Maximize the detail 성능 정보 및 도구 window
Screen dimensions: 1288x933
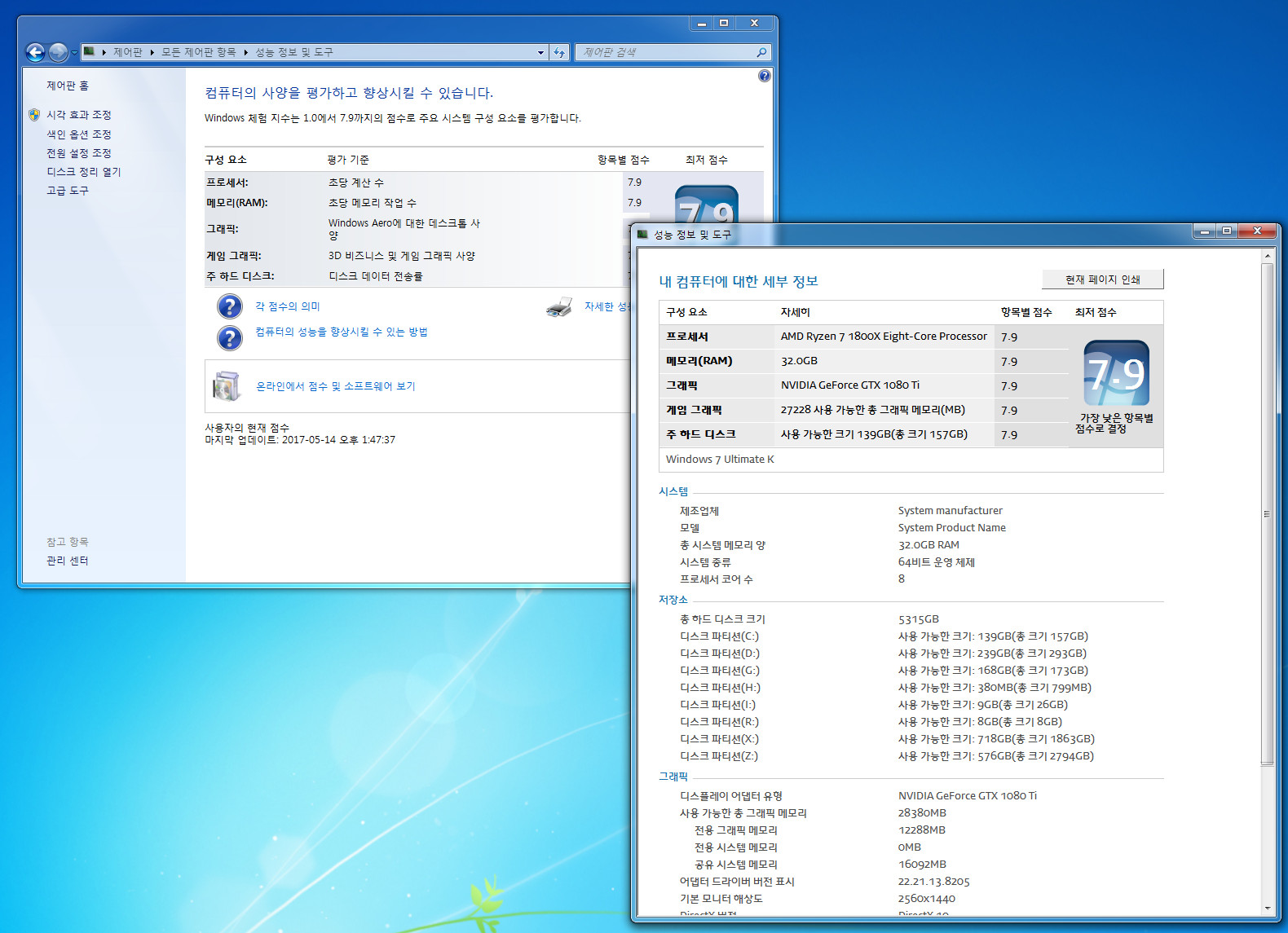[x=1226, y=231]
